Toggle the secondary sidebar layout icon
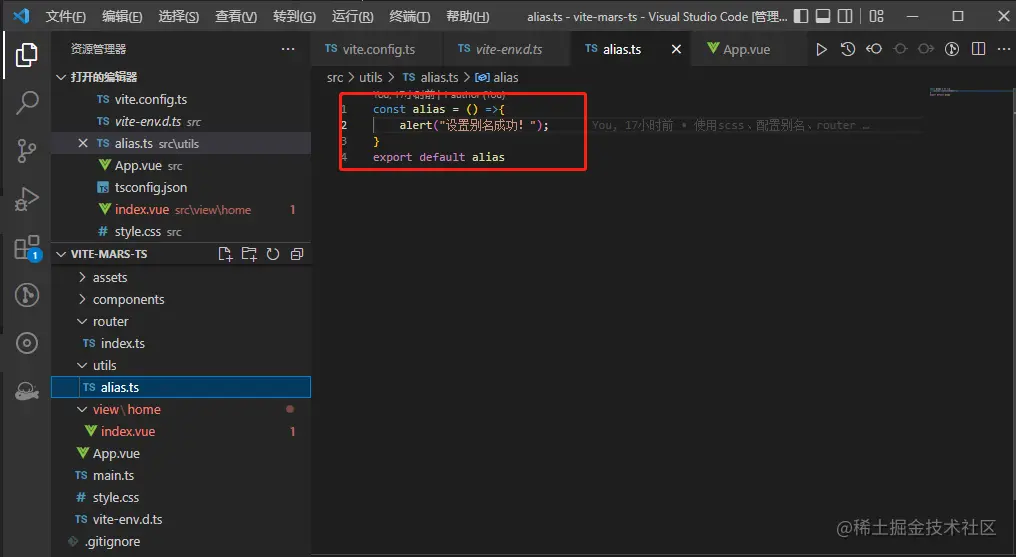The height and width of the screenshot is (557, 1016). (x=845, y=16)
